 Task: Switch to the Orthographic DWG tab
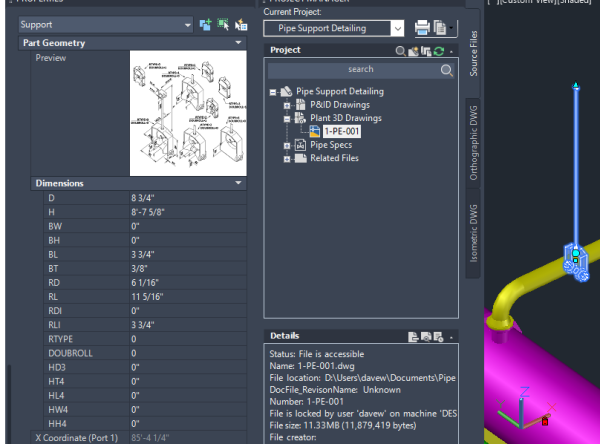click(x=473, y=143)
